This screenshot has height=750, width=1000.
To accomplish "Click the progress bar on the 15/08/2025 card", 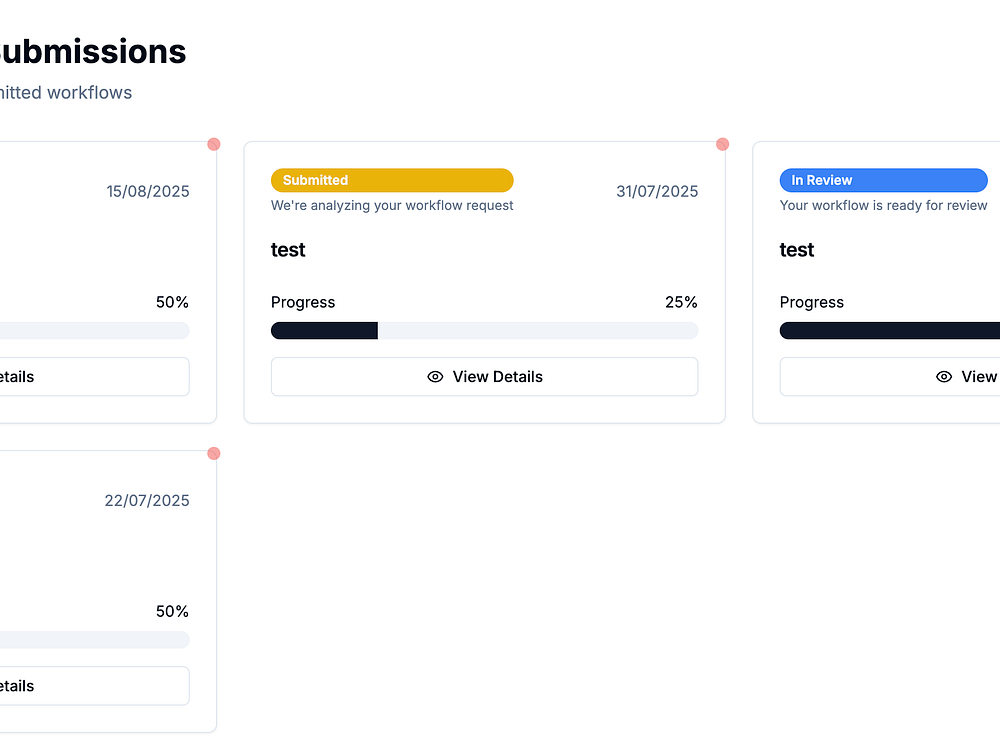I will (95, 331).
